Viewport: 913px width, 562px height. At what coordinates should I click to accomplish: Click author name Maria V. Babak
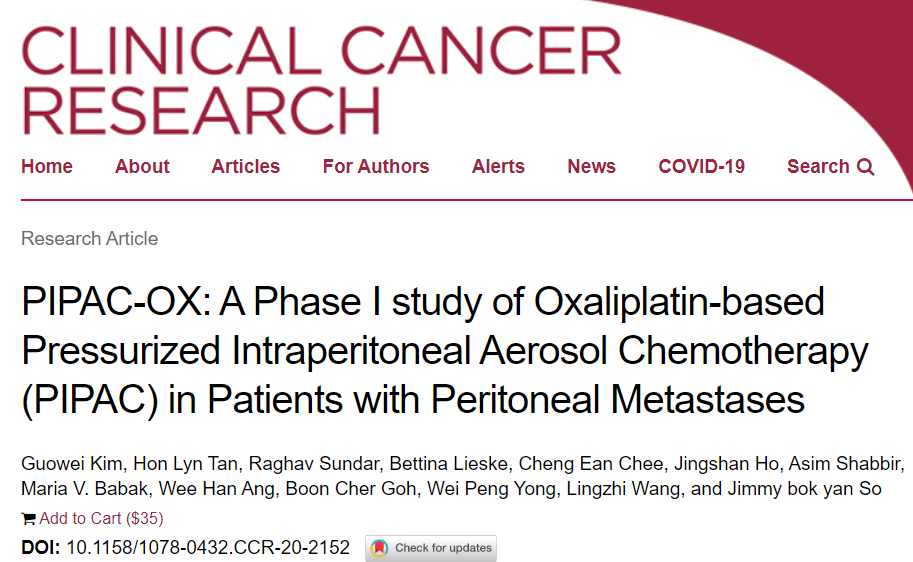click(78, 490)
